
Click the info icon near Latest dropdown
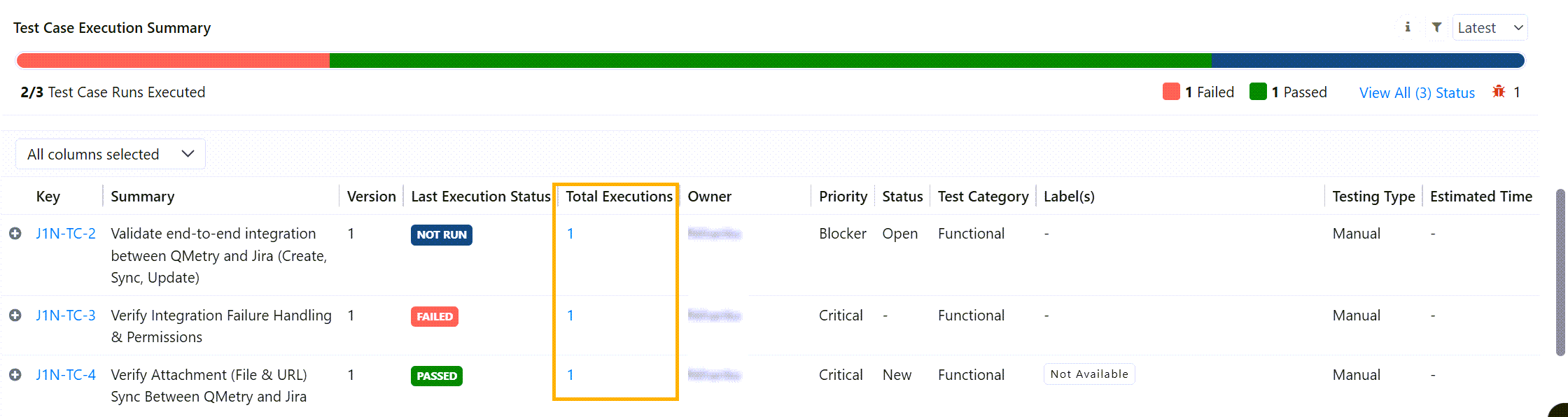coord(1407,27)
